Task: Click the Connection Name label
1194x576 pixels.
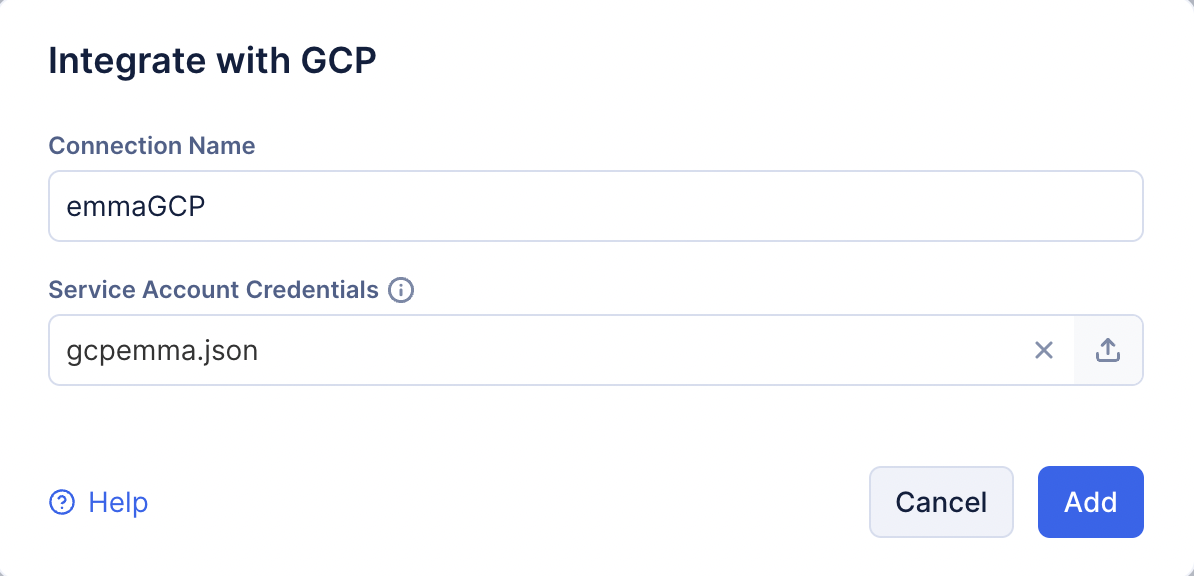Action: (x=152, y=146)
